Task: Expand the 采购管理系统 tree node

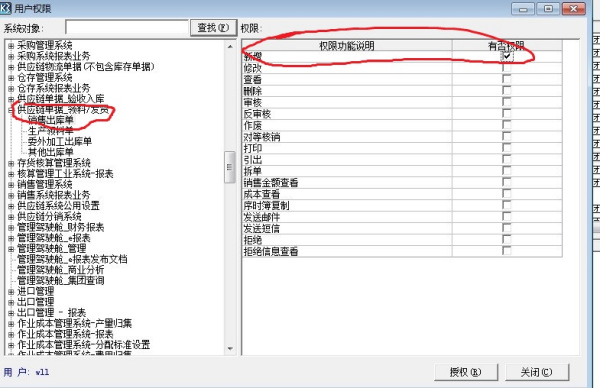Action: click(x=11, y=46)
